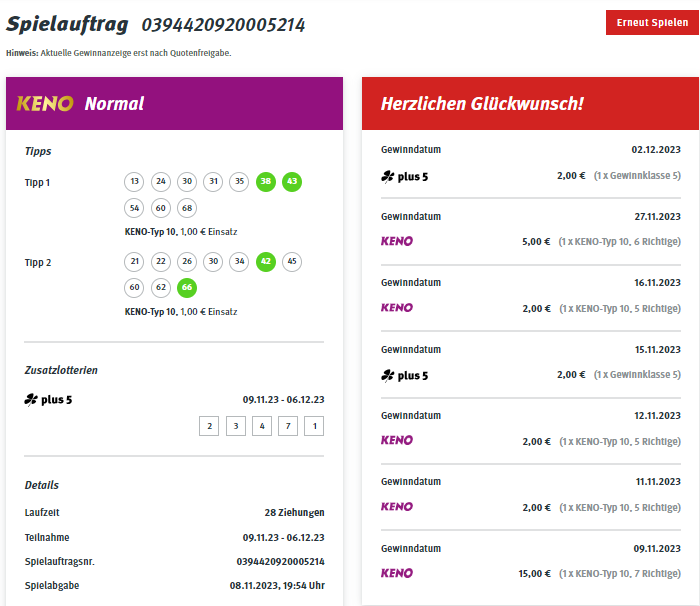Viewport: 700px width, 606px height.
Task: Click the KENO logo for 11.11.2023 win
Action: [397, 506]
